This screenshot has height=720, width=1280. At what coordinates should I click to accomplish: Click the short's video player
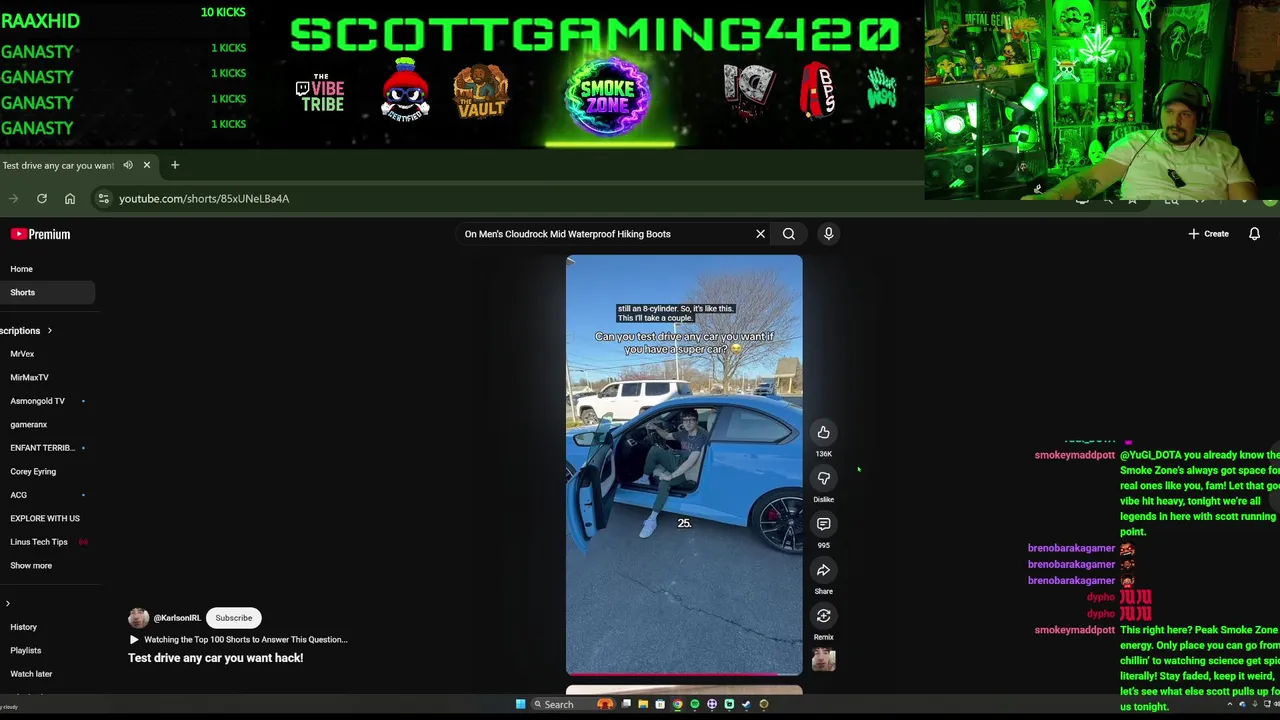(684, 465)
